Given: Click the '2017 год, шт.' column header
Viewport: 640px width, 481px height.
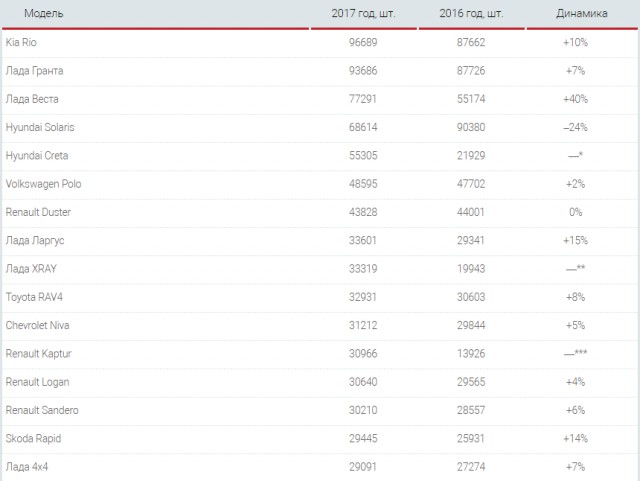Looking at the screenshot, I should (363, 13).
